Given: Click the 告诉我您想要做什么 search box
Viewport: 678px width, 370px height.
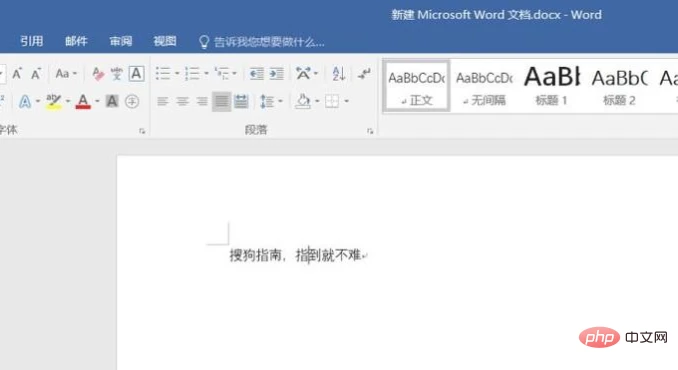Looking at the screenshot, I should pos(262,42).
